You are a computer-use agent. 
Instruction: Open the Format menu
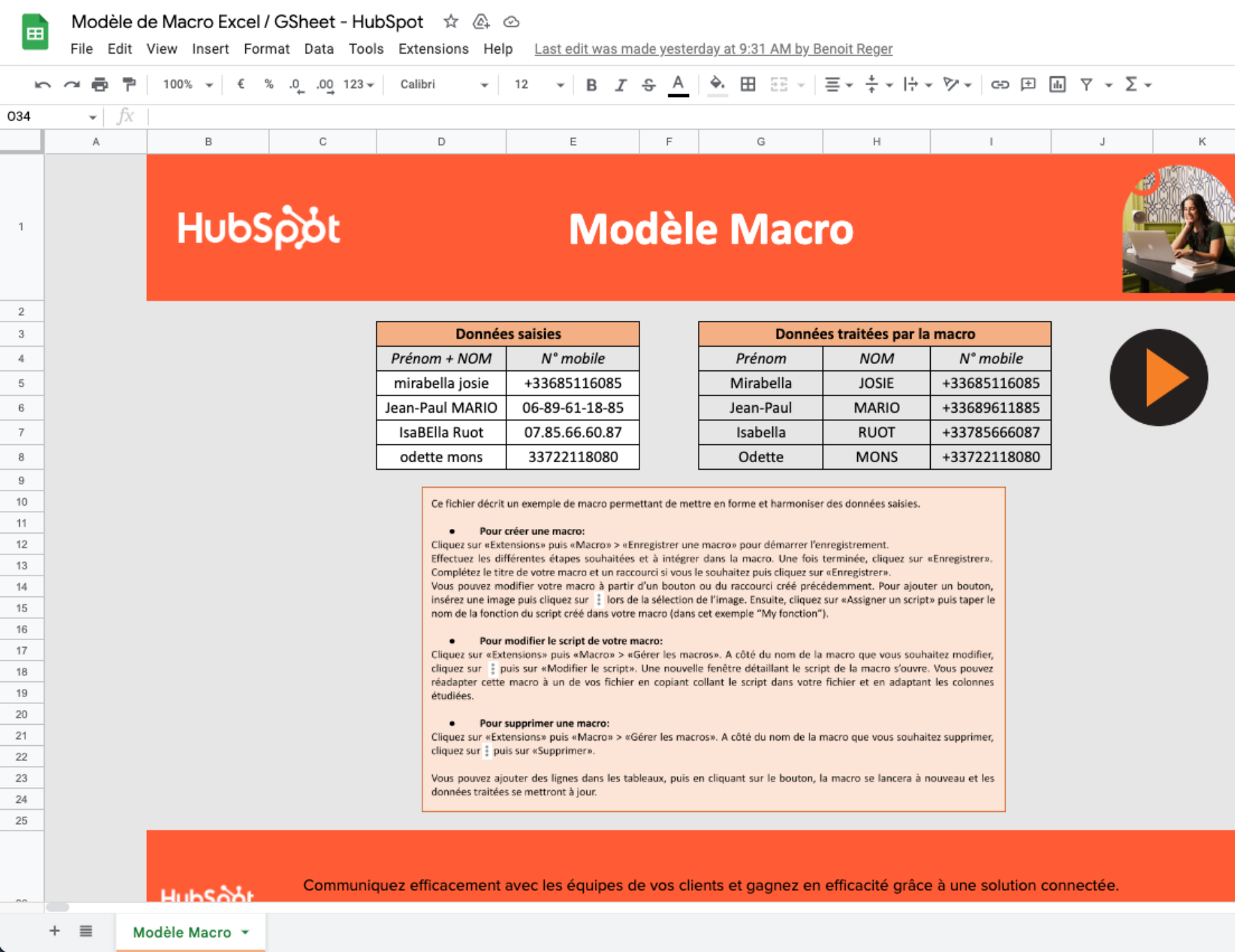[267, 49]
